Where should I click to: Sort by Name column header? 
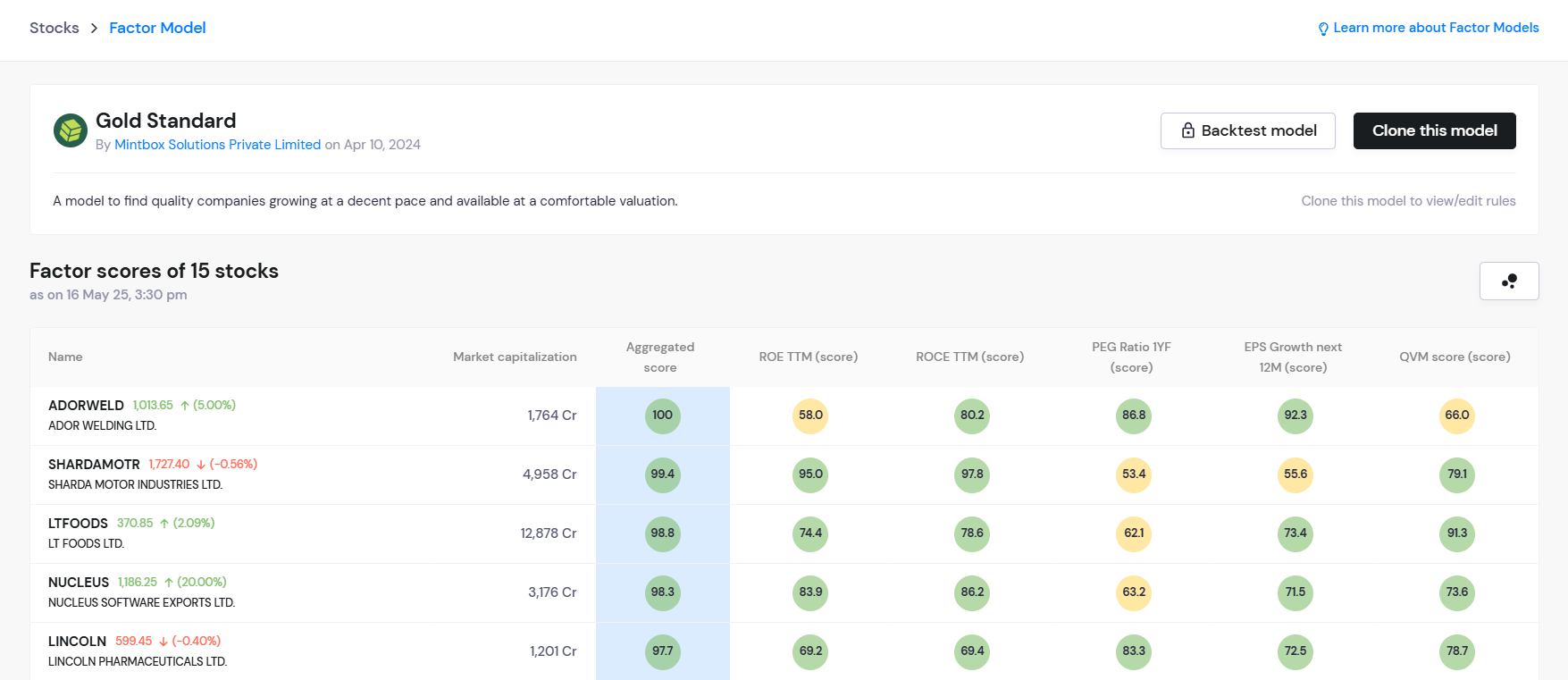[x=65, y=357]
